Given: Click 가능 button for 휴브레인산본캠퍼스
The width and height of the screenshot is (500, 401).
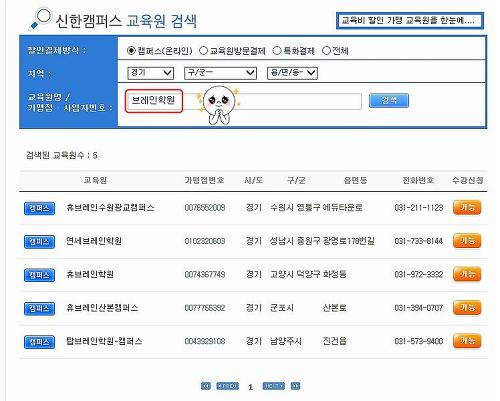Looking at the screenshot, I should 467,307.
